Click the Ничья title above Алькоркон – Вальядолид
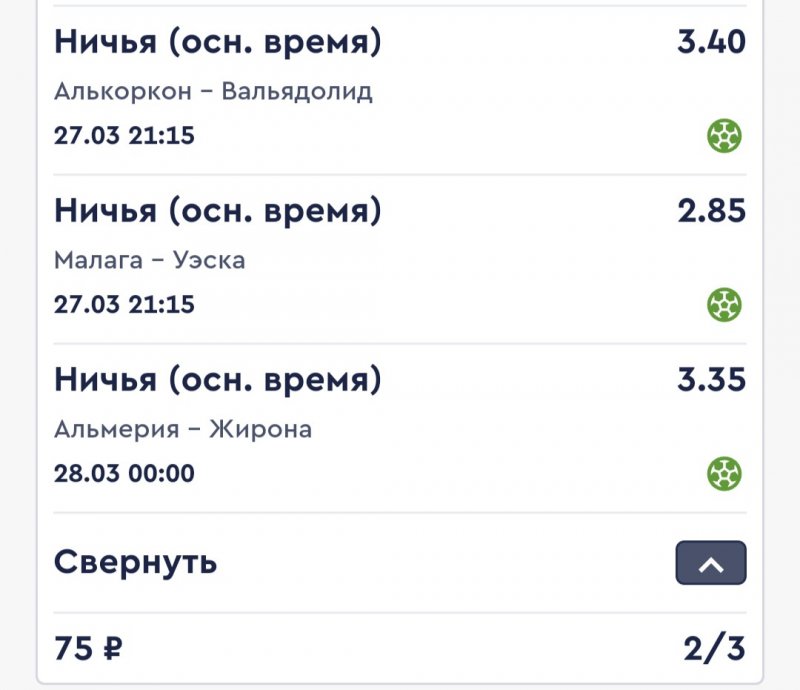This screenshot has width=800, height=690. pyautogui.click(x=217, y=42)
